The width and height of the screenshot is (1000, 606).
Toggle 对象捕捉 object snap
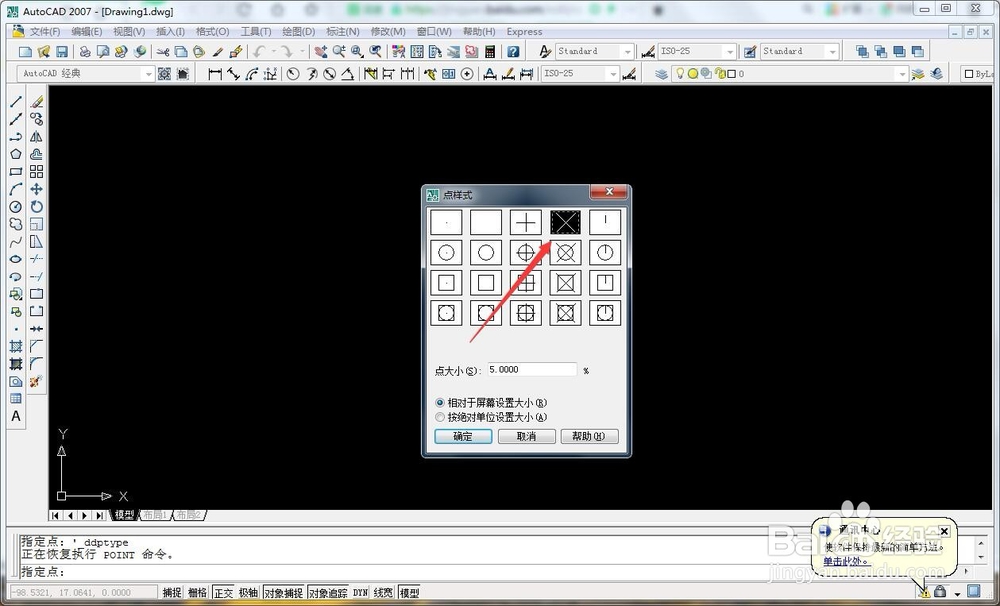click(283, 593)
